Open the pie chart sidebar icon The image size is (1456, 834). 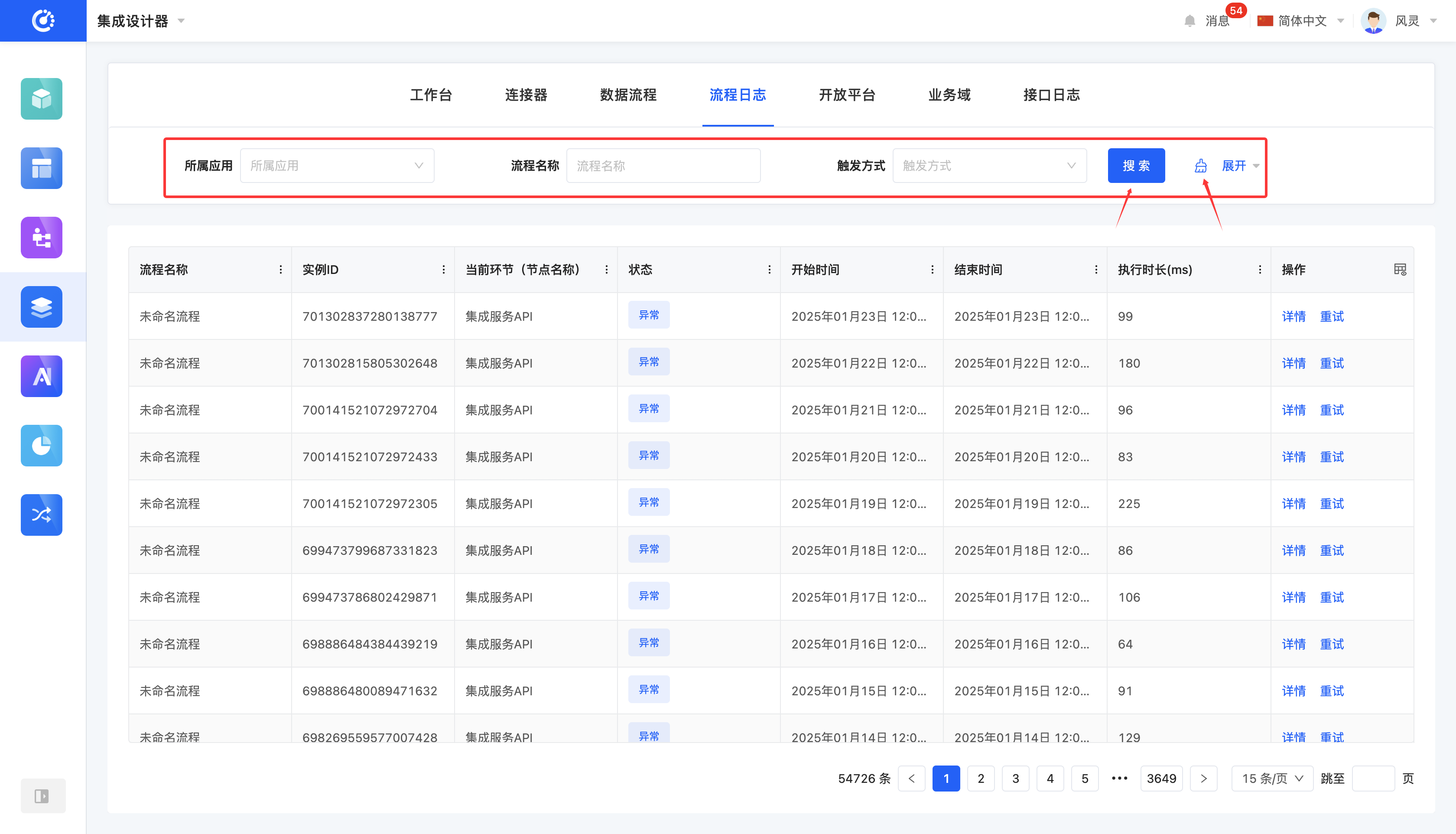pos(41,445)
